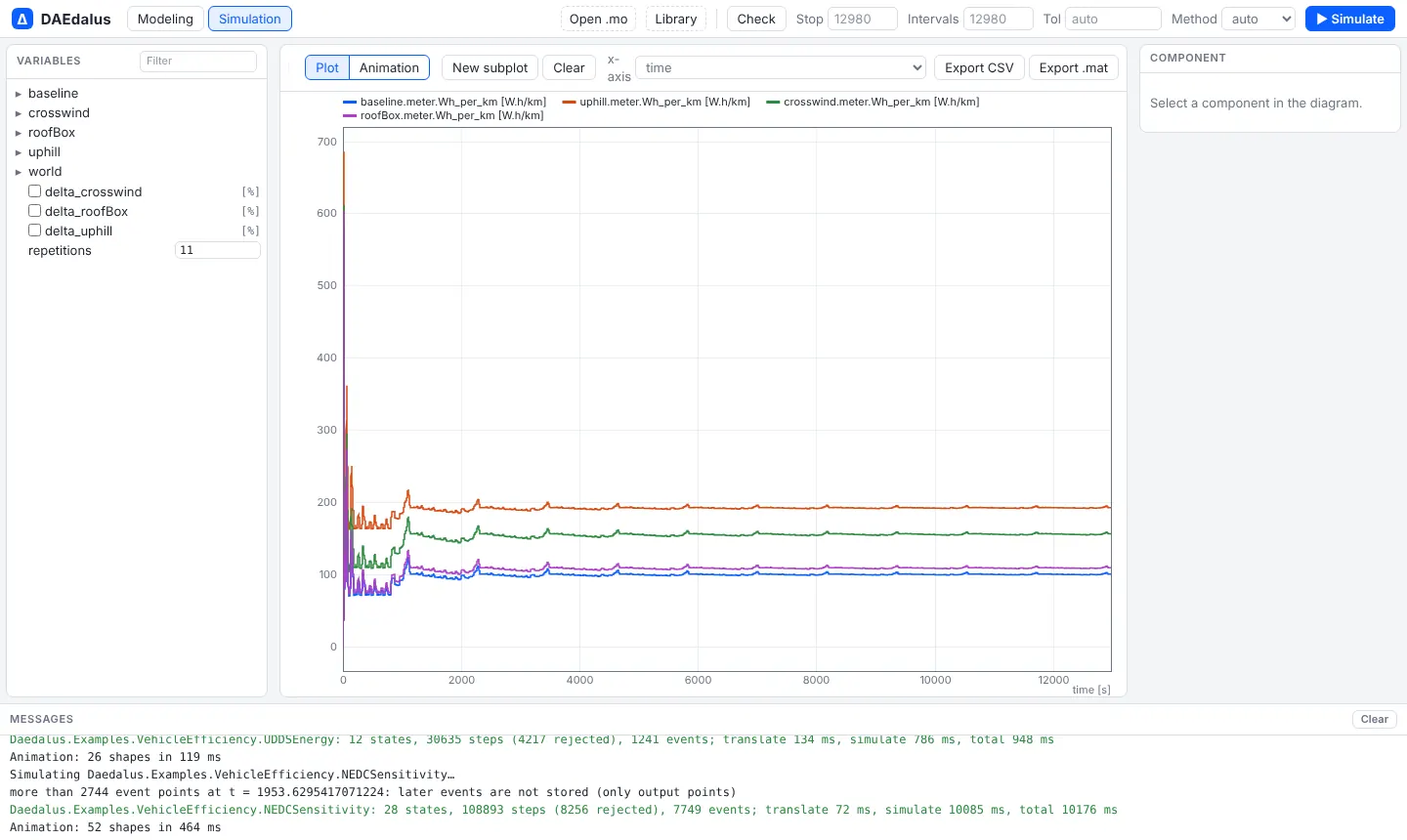
Task: Run the model with Simulate button
Action: [1350, 19]
